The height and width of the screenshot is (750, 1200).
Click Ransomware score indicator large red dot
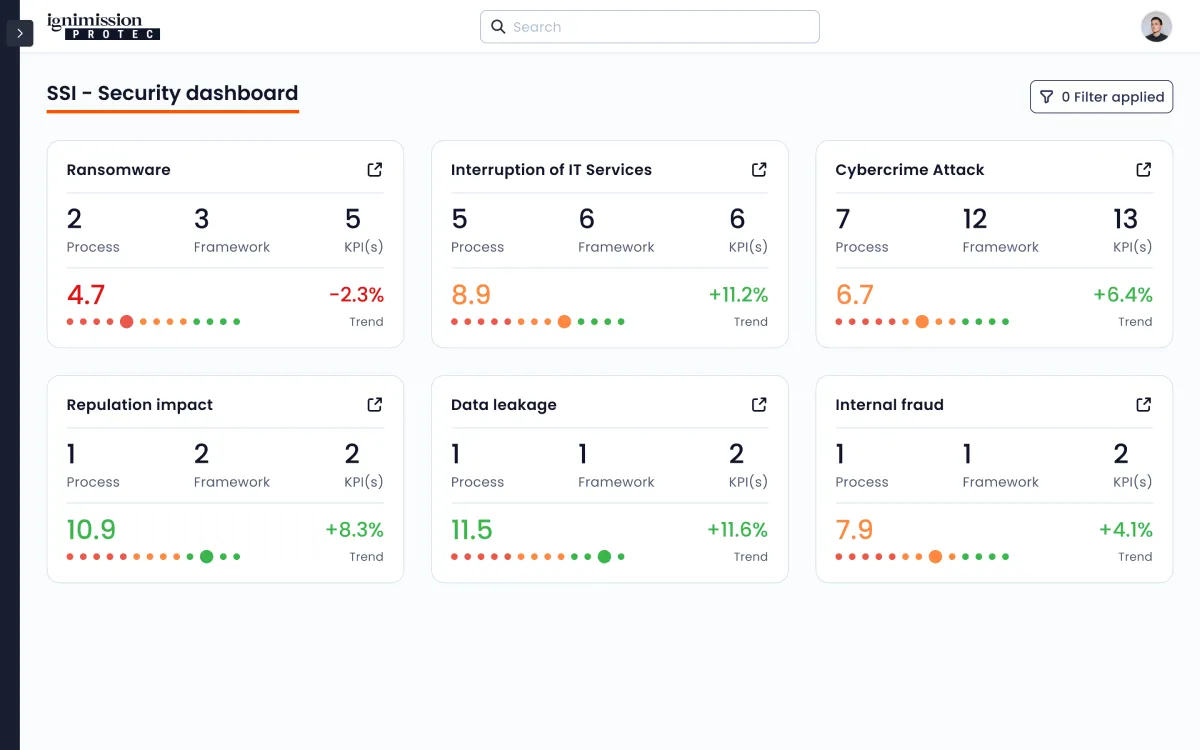(126, 322)
